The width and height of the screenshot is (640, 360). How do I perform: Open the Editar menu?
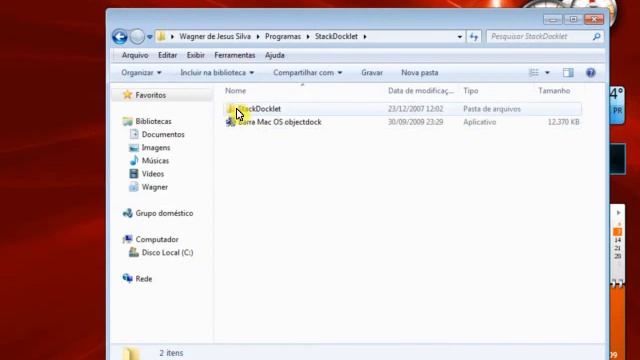[167, 55]
